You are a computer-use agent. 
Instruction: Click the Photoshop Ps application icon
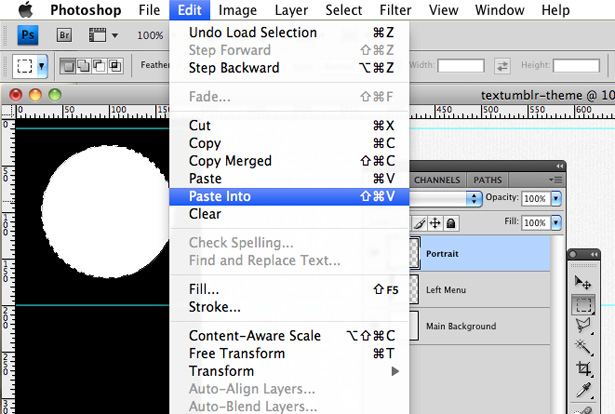pyautogui.click(x=27, y=35)
